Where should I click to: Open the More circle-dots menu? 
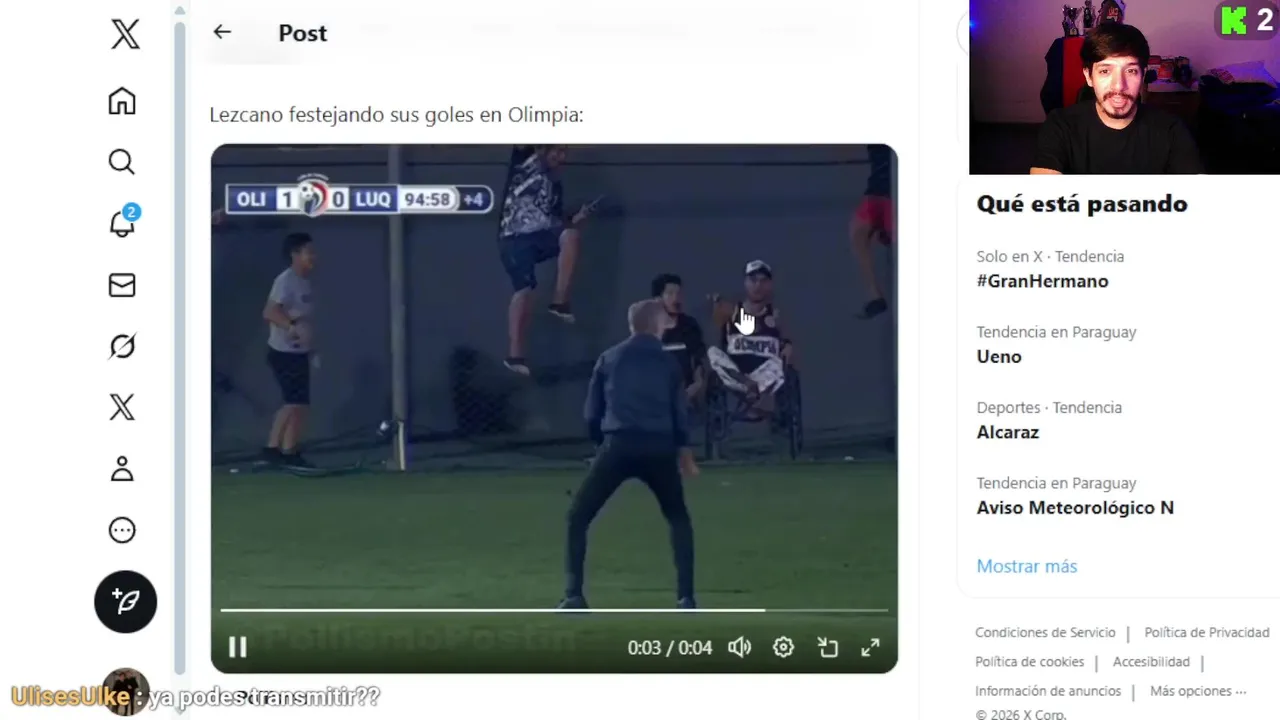pyautogui.click(x=122, y=530)
